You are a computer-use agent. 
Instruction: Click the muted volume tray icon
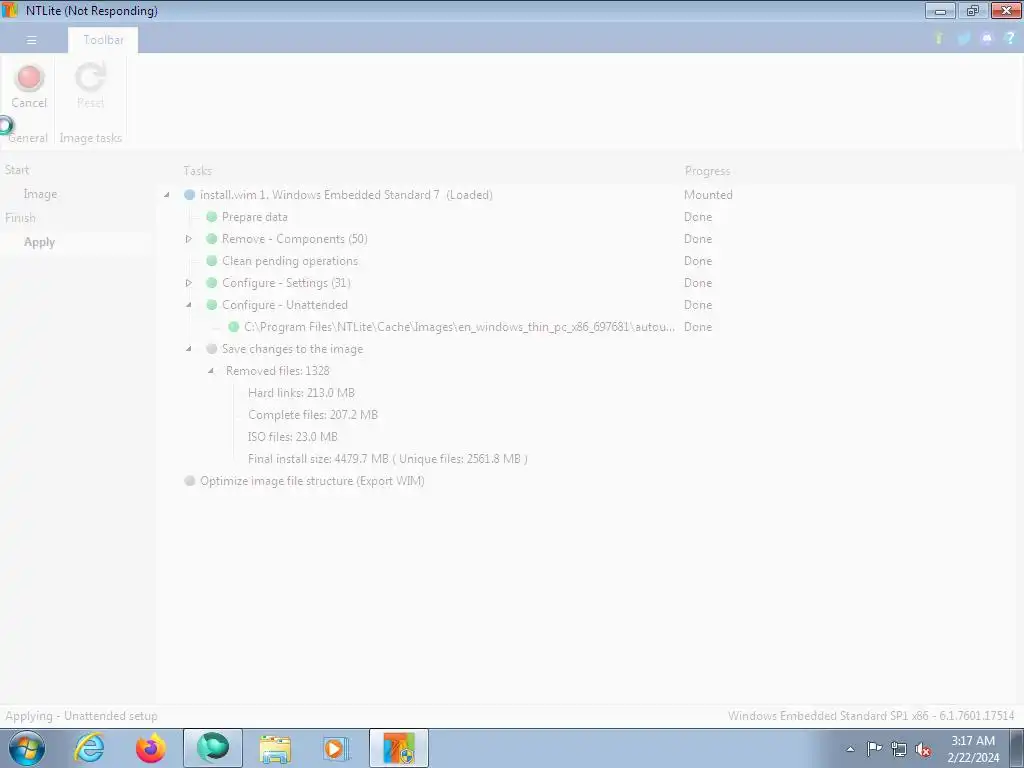pyautogui.click(x=923, y=749)
